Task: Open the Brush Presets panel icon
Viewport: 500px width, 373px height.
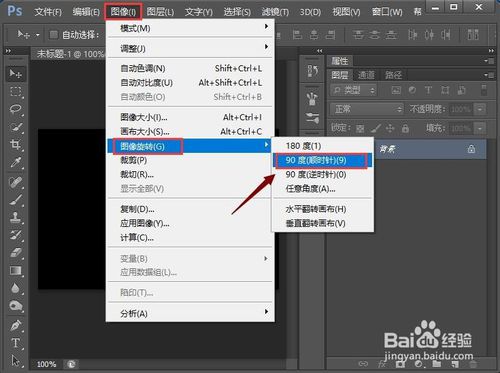Action: tap(312, 99)
